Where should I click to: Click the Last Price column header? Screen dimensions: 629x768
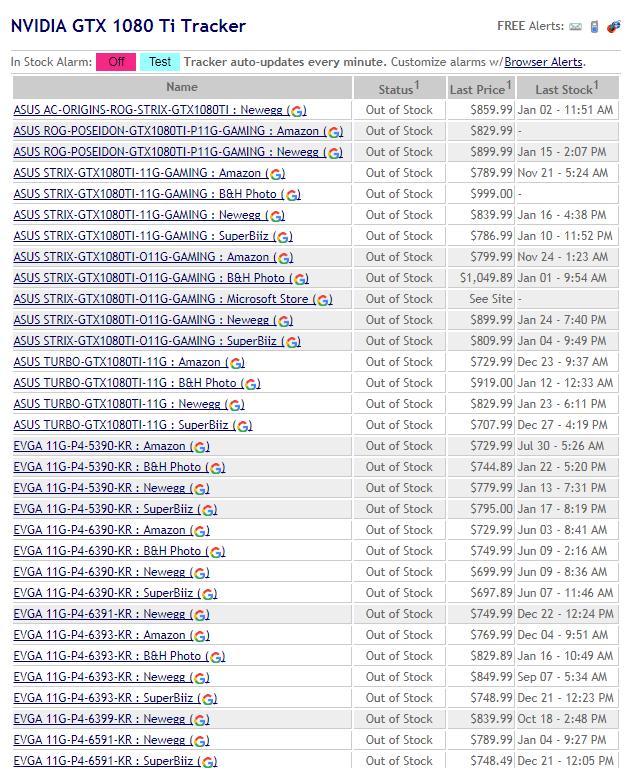481,87
